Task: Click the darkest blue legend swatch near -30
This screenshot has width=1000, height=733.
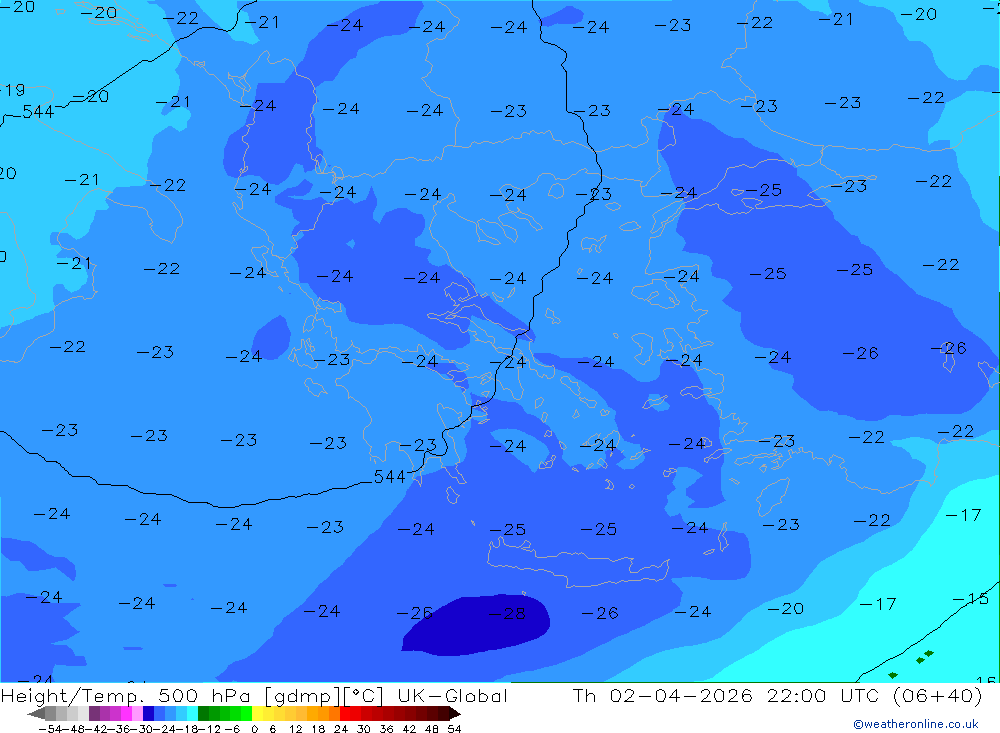Action: tap(148, 713)
